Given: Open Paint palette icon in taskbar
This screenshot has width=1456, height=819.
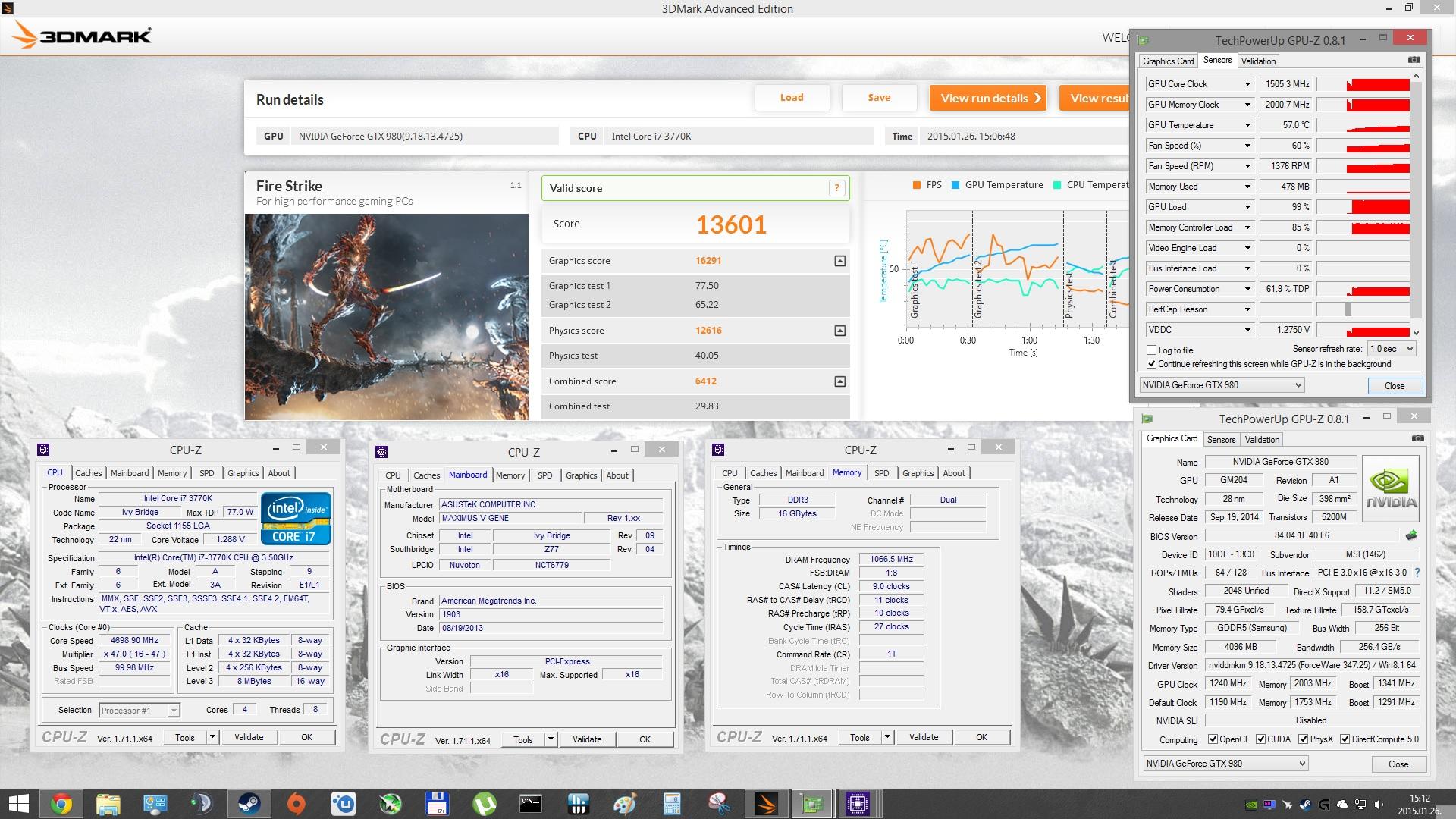Looking at the screenshot, I should point(625,804).
